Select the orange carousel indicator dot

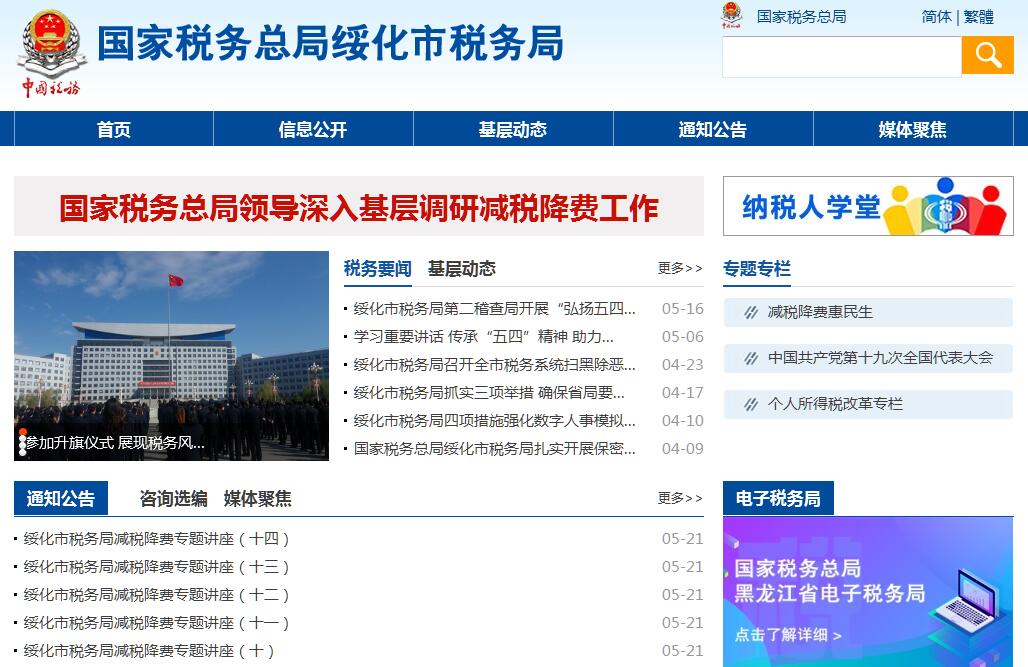click(22, 433)
